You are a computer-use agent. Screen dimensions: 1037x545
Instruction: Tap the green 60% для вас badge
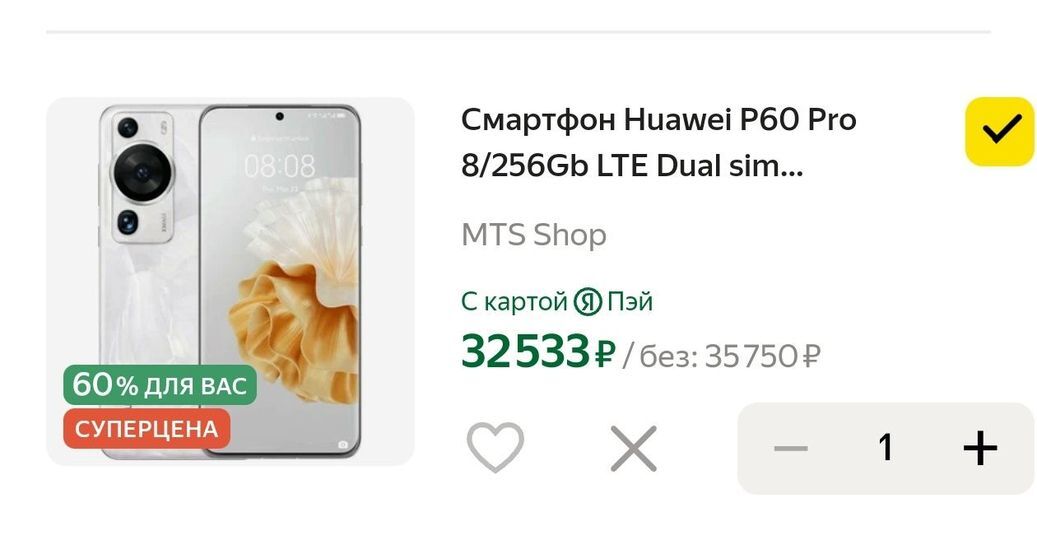pyautogui.click(x=160, y=384)
